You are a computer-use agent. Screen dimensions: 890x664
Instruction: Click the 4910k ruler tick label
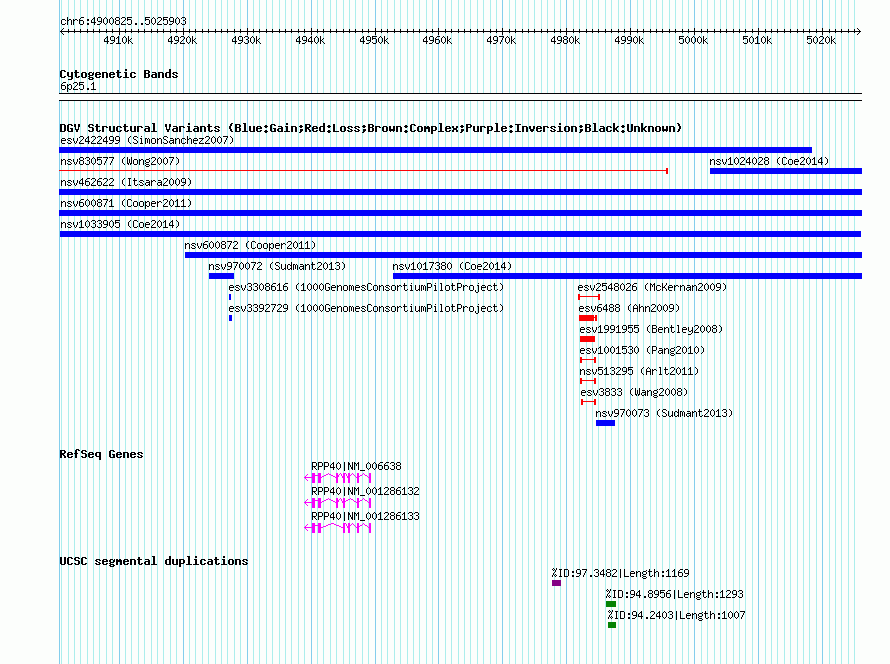tap(118, 40)
